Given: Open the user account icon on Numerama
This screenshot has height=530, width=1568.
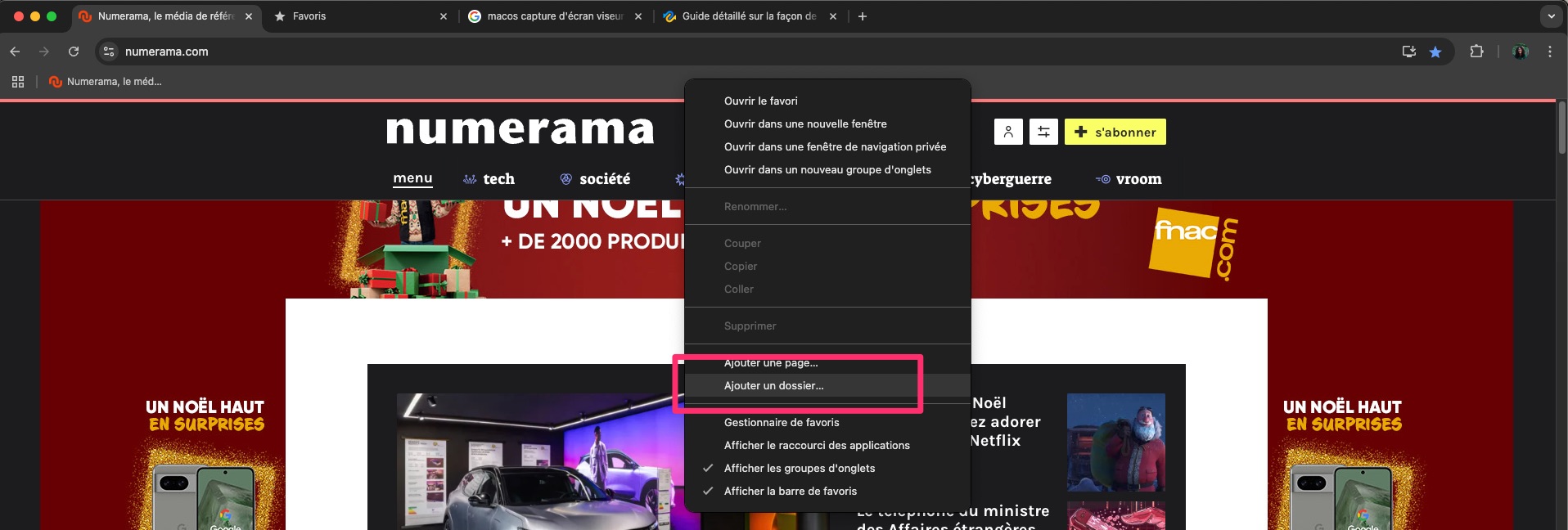Looking at the screenshot, I should [x=1008, y=132].
